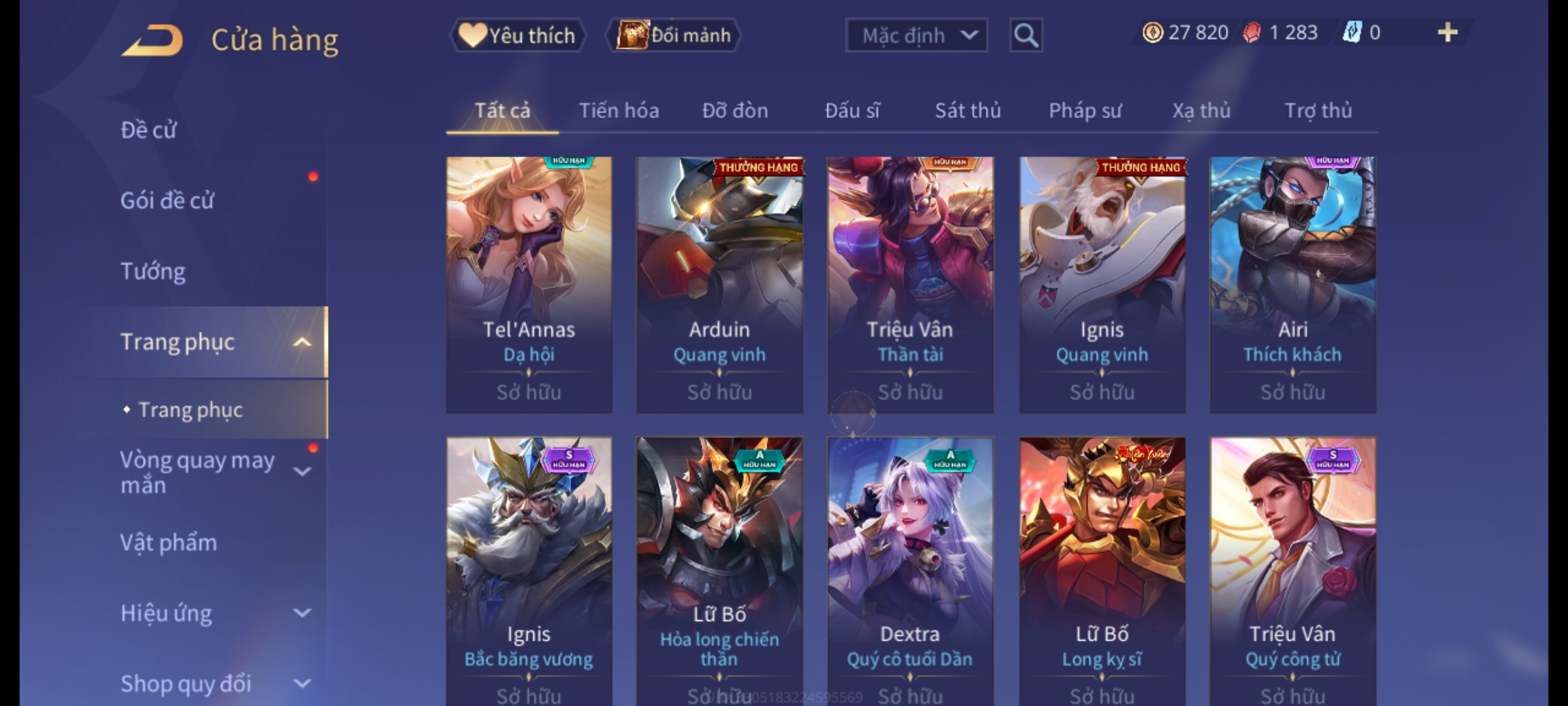
Task: Open the Mặc định sort dropdown
Action: pos(916,35)
